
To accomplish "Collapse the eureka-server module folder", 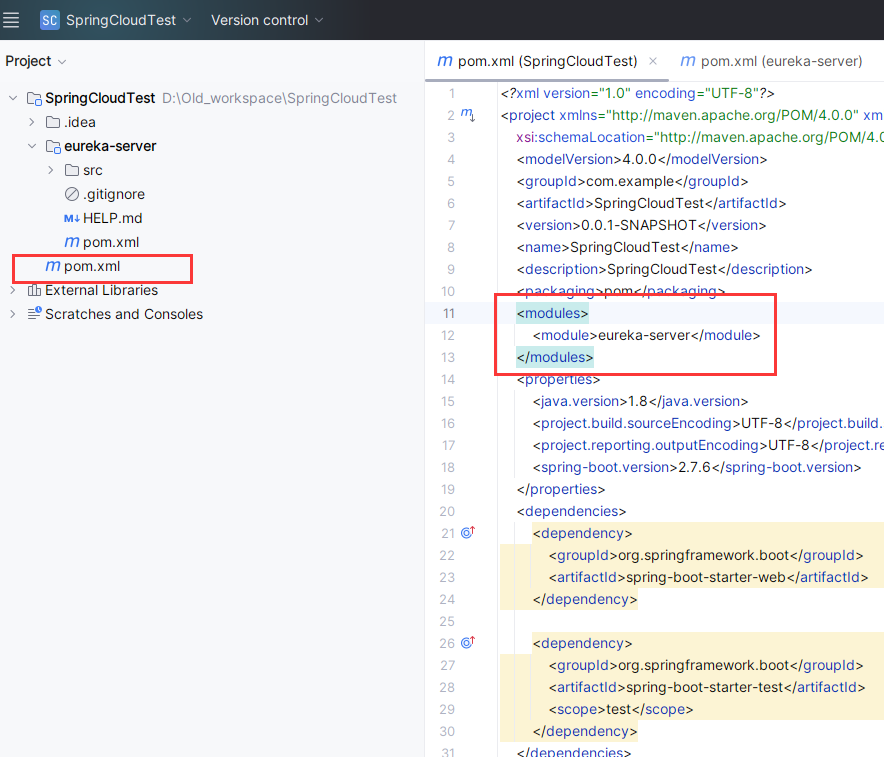I will (x=33, y=146).
